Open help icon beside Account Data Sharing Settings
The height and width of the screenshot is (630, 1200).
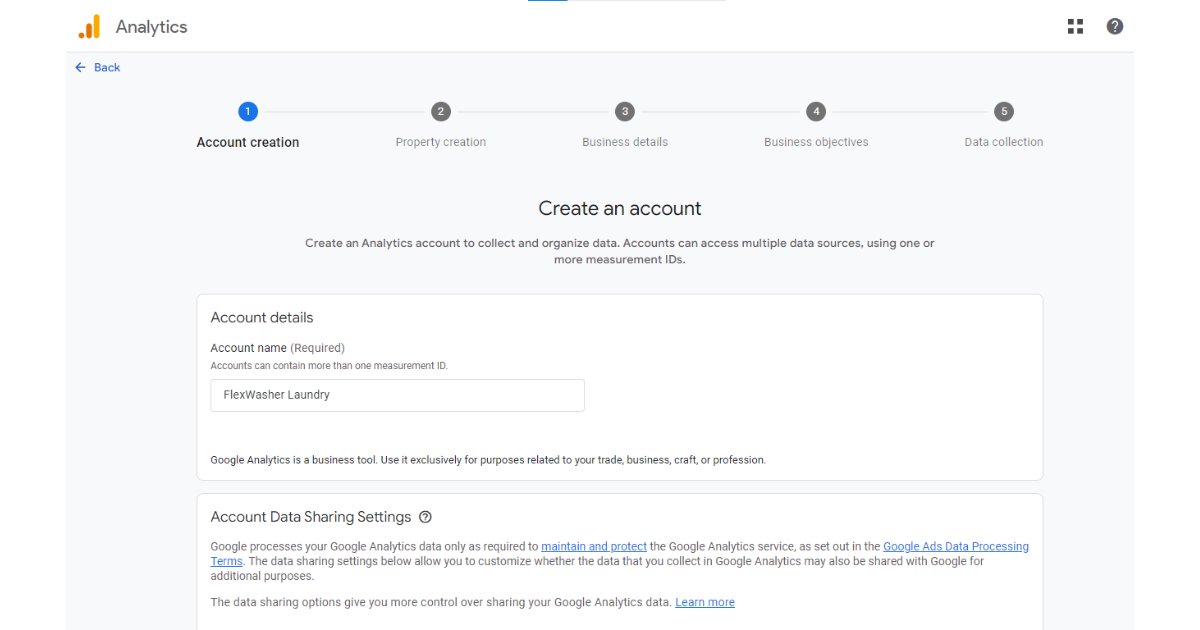(425, 517)
